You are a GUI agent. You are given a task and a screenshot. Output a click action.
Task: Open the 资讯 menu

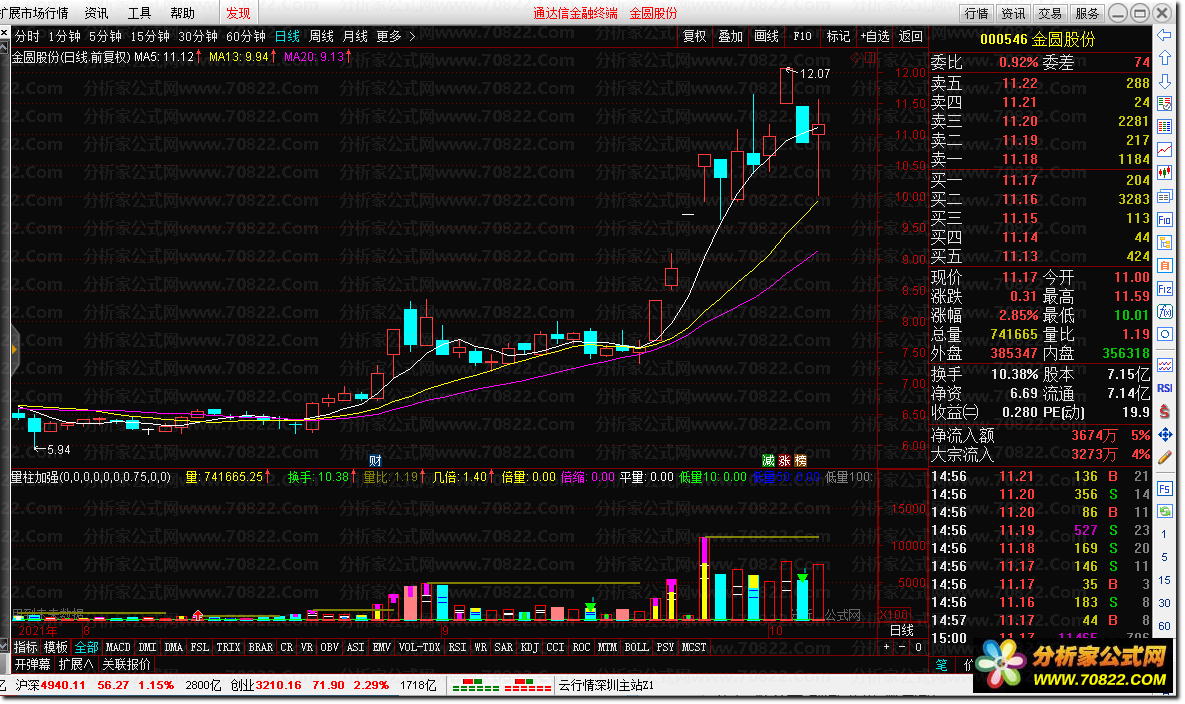click(96, 14)
